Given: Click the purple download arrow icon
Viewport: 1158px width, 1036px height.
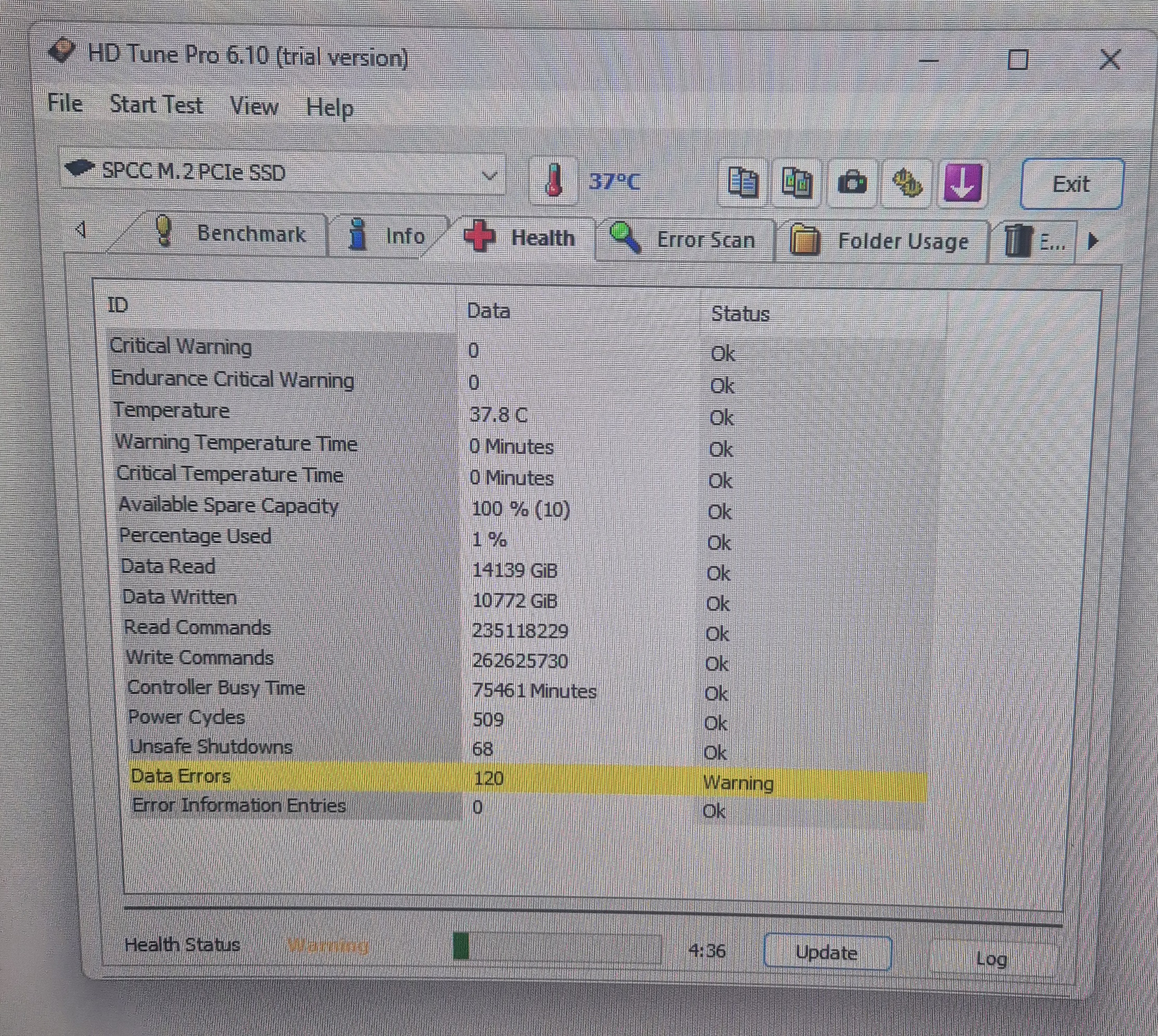Looking at the screenshot, I should [x=962, y=183].
